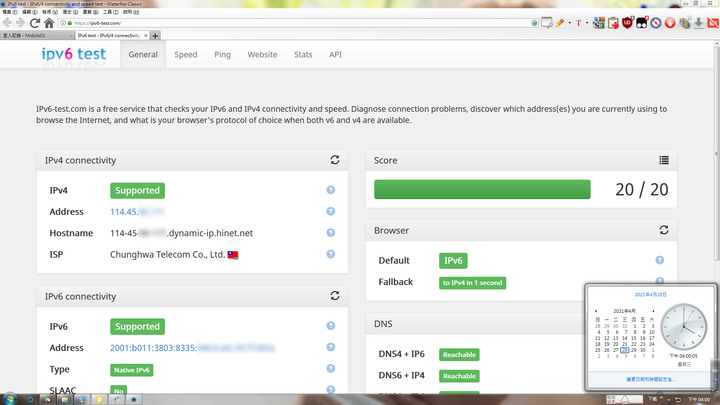
Task: Click the ipv6 test site logo
Action: [x=73, y=54]
